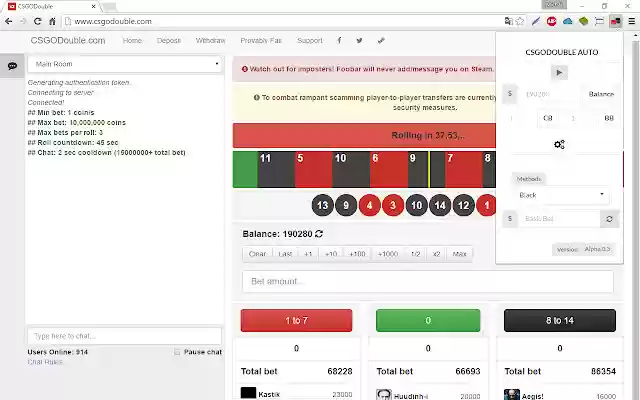The image size is (640, 400).
Task: Toggle the chat sidebar bubble icon
Action: tap(12, 66)
